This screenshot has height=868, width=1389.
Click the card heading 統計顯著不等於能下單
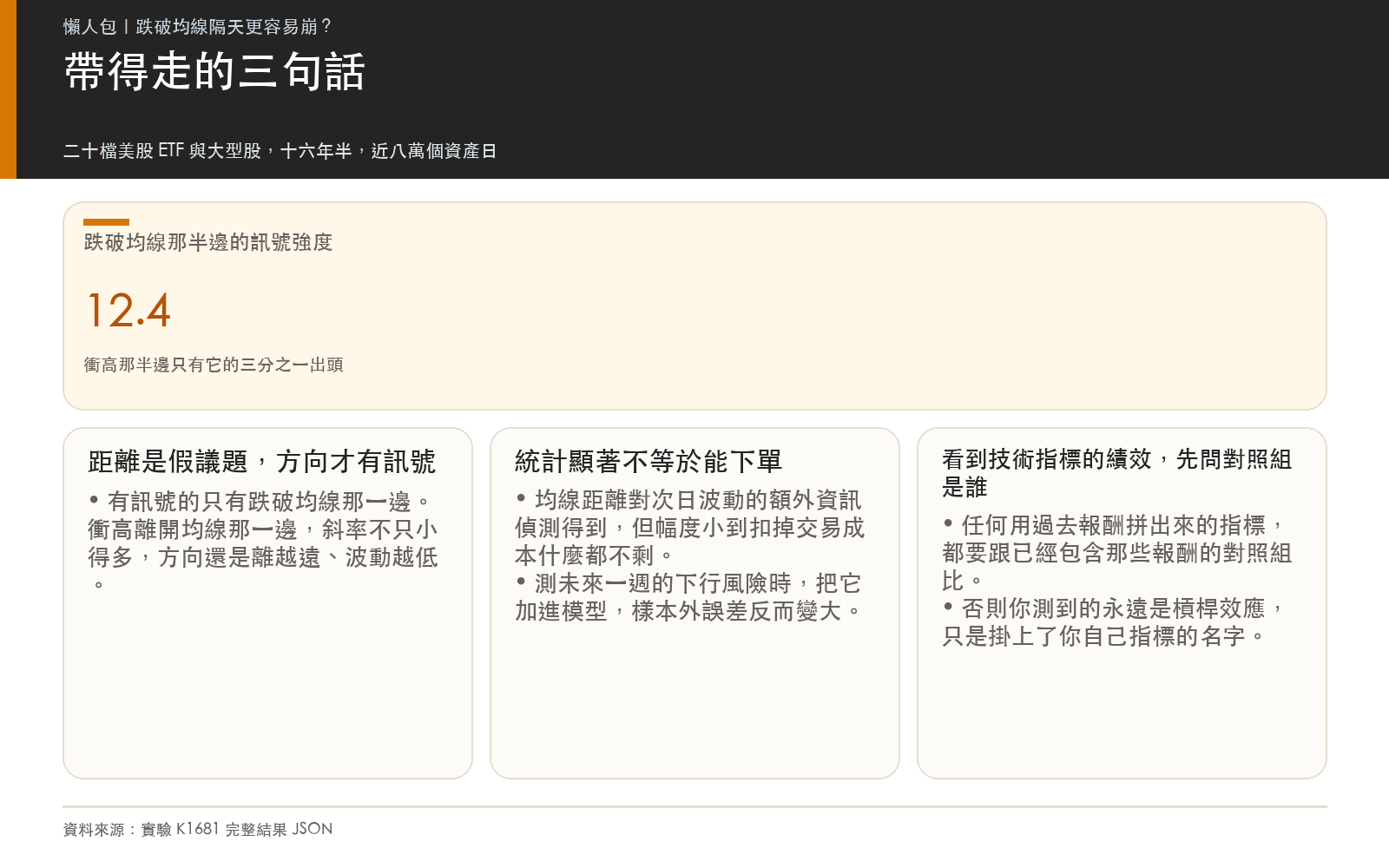(648, 461)
